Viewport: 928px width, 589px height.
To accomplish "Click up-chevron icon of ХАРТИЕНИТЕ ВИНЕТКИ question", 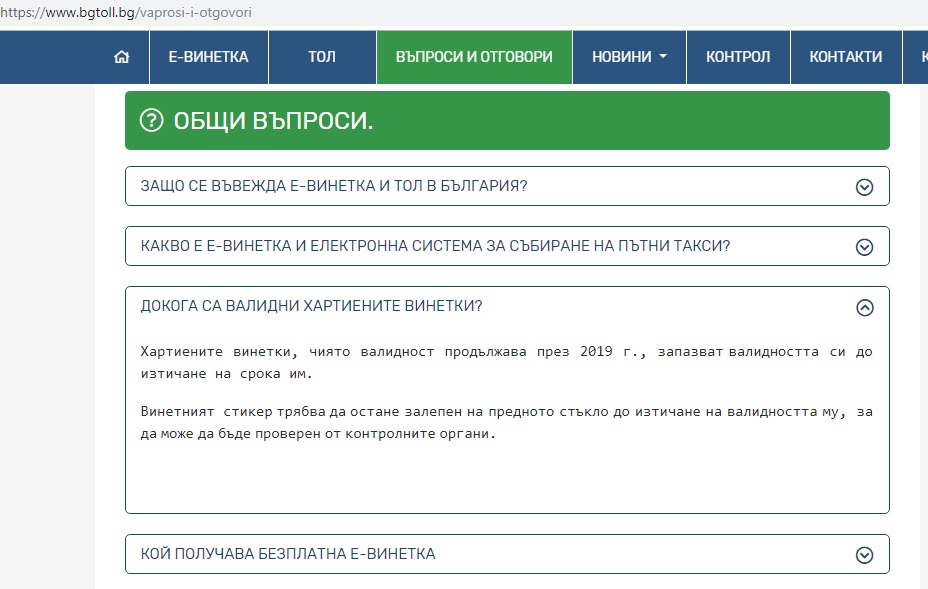I will 865,307.
